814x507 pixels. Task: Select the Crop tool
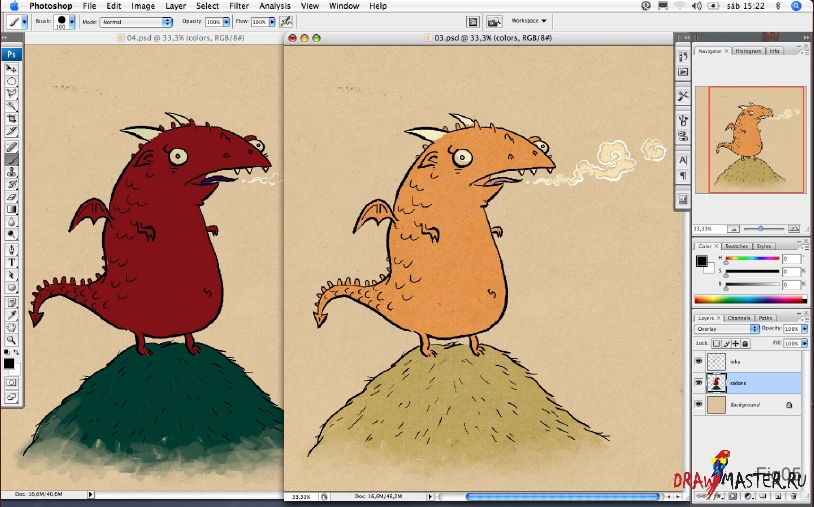tap(11, 119)
